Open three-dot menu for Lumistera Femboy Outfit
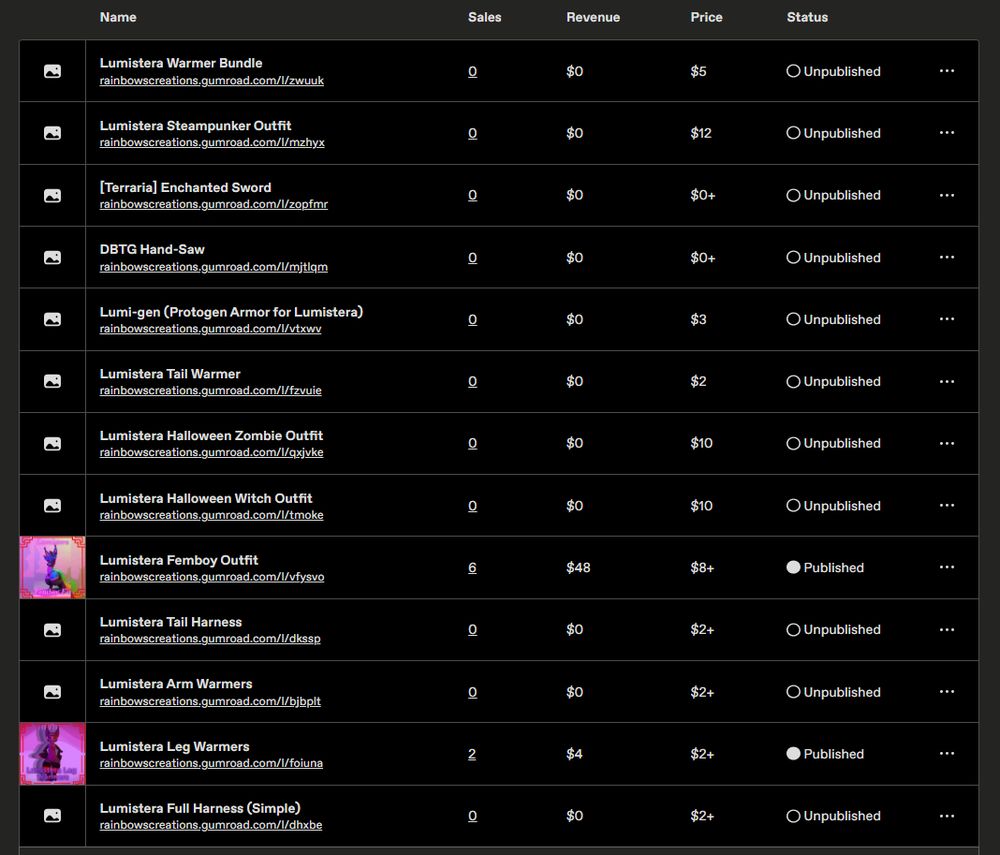Screen dimensions: 1000x855 coord(946,567)
